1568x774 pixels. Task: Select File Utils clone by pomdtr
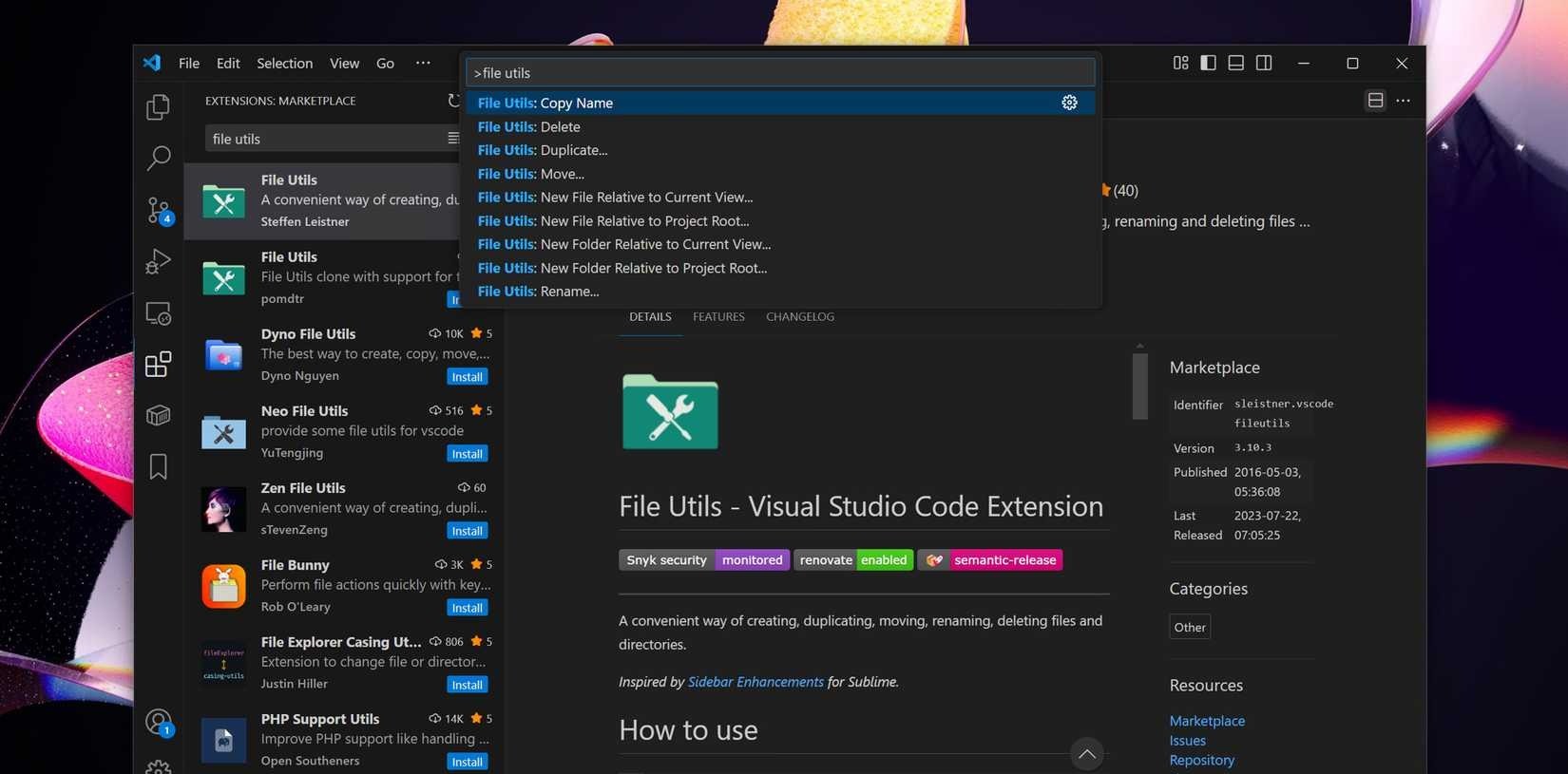tap(322, 277)
